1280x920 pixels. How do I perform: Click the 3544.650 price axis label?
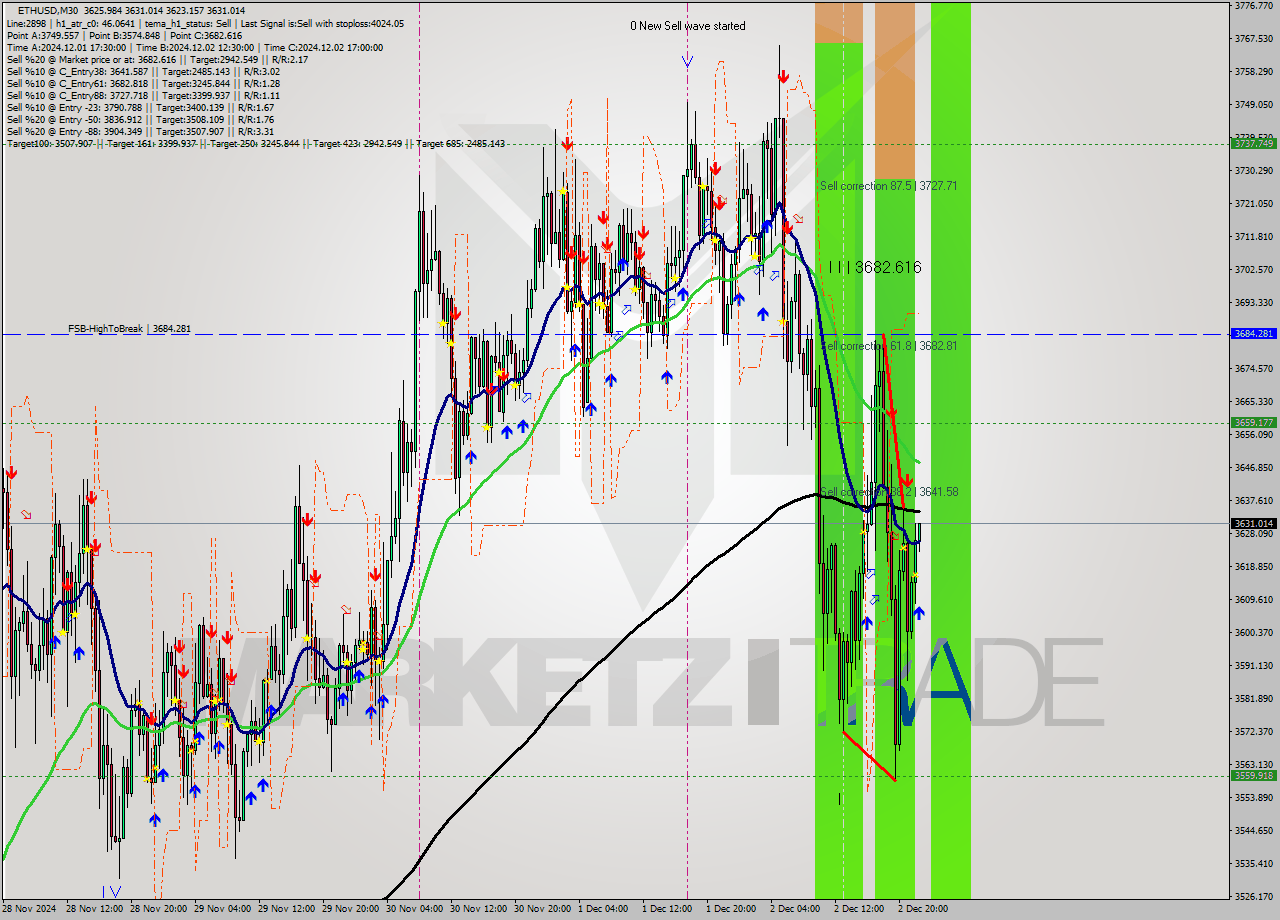[1253, 830]
